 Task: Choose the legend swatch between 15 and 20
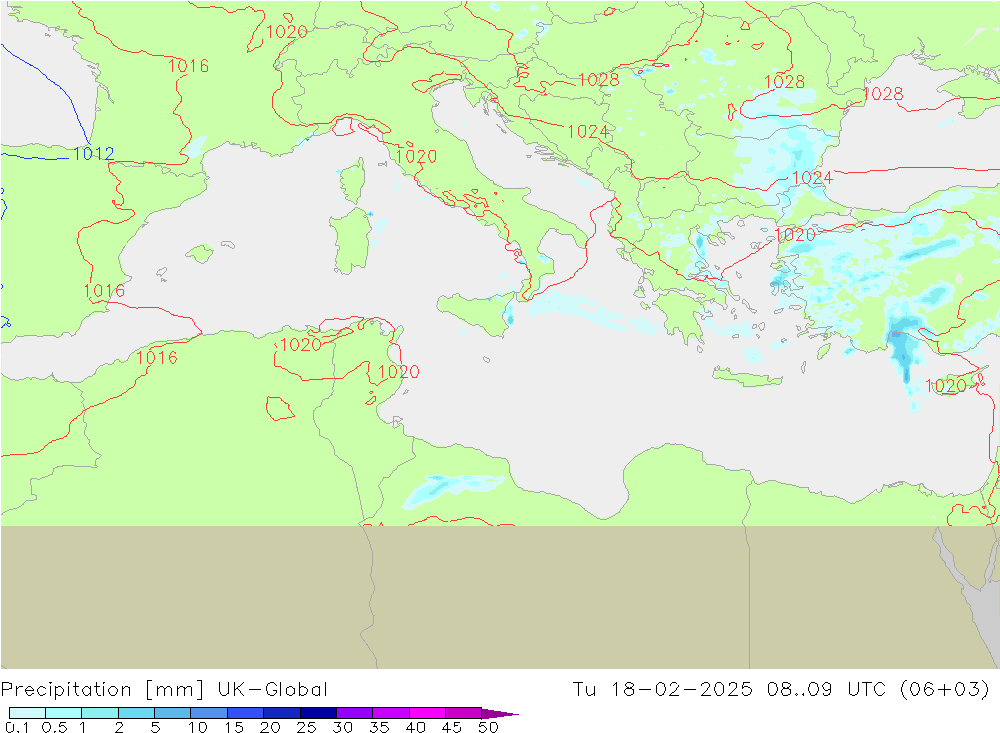click(x=246, y=713)
